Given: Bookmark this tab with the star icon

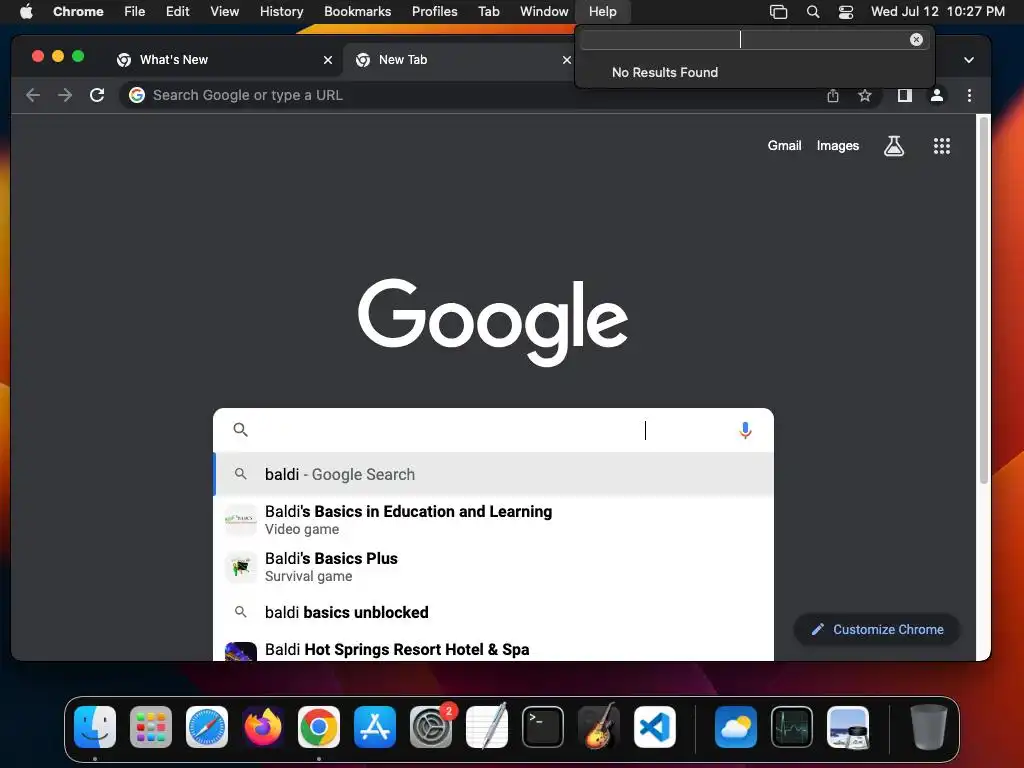Looking at the screenshot, I should pyautogui.click(x=865, y=96).
